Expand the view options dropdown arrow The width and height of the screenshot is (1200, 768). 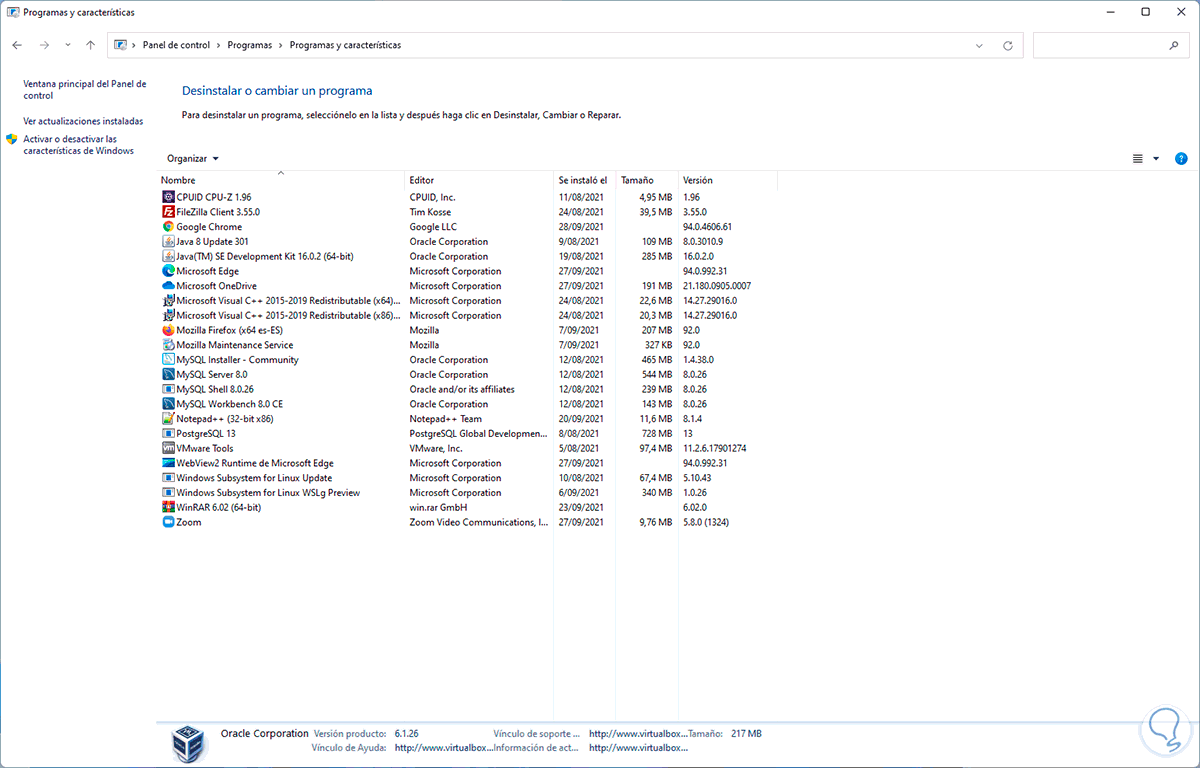pyautogui.click(x=1156, y=159)
